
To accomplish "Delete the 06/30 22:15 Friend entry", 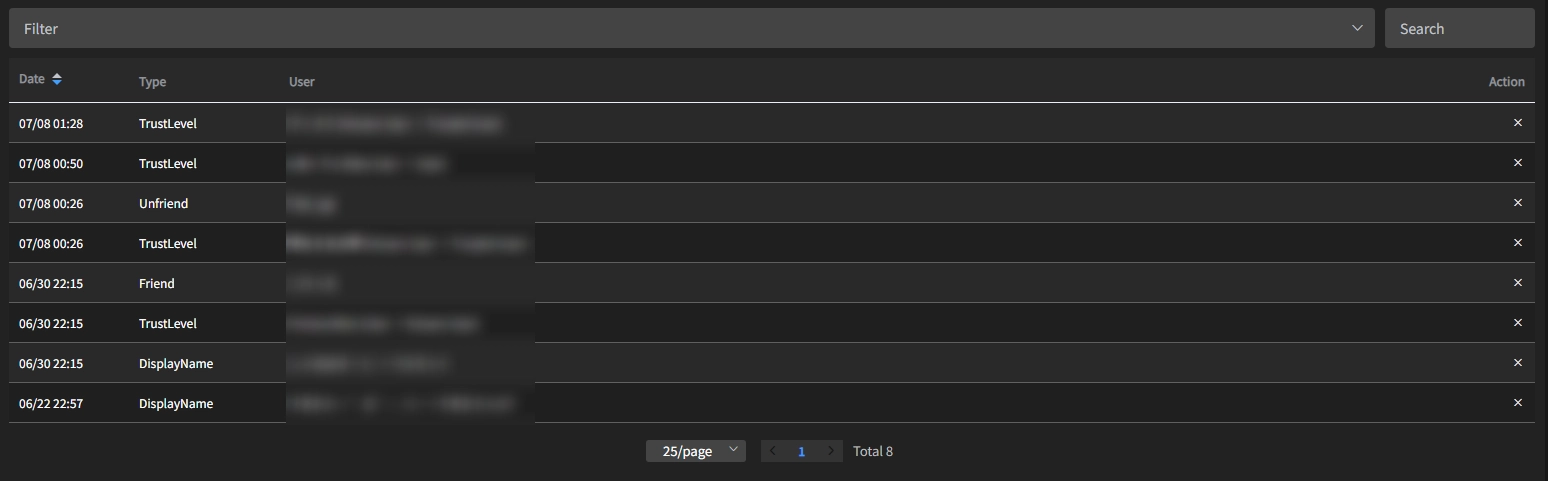I will click(x=1517, y=283).
